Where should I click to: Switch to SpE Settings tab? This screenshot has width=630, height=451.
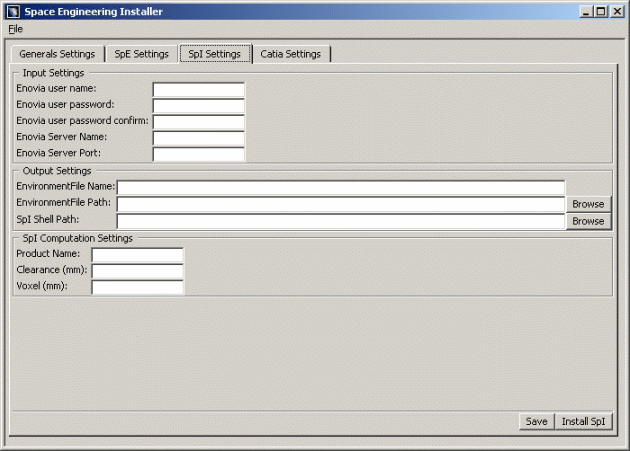coord(141,54)
